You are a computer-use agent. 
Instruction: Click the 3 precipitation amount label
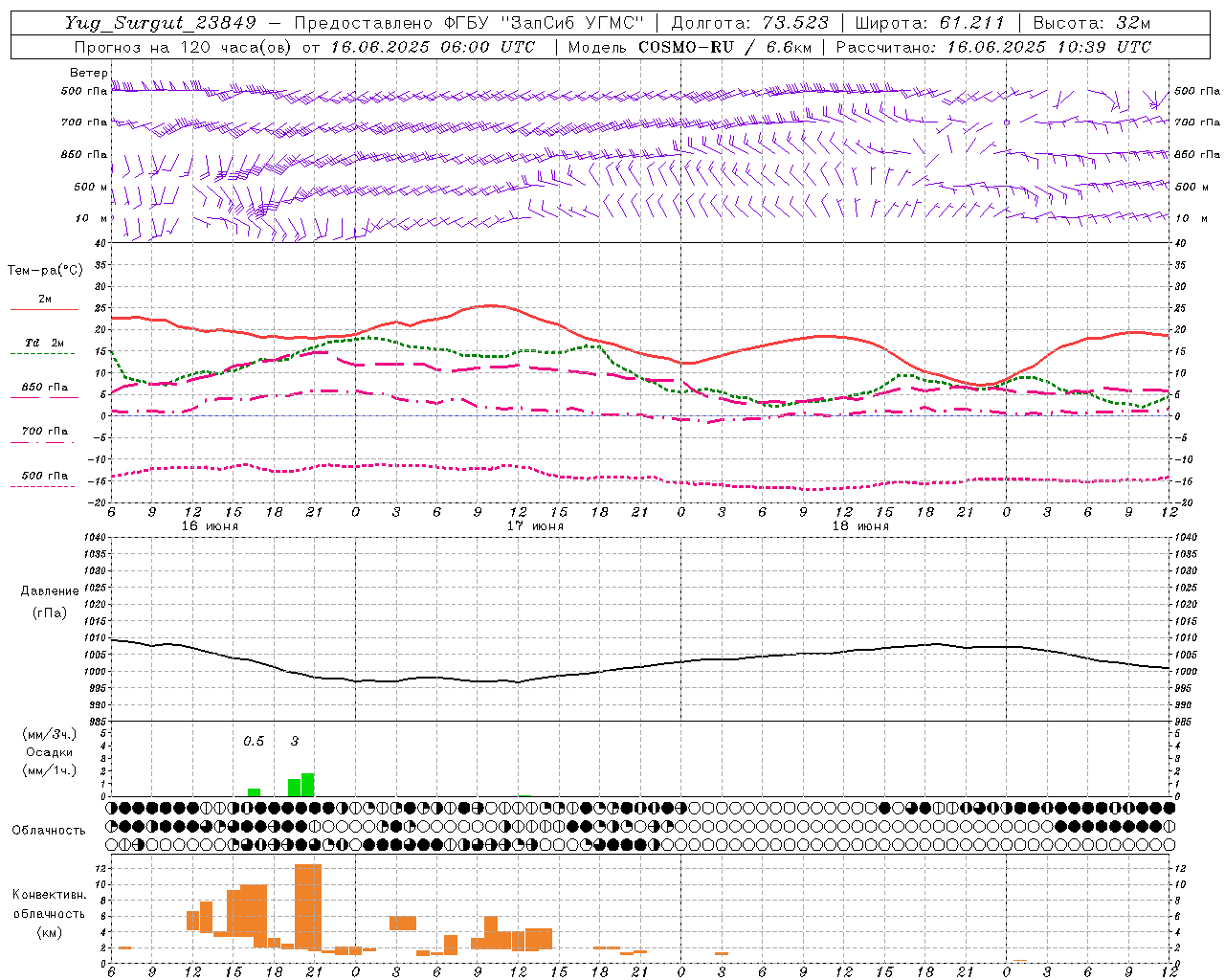pos(295,741)
